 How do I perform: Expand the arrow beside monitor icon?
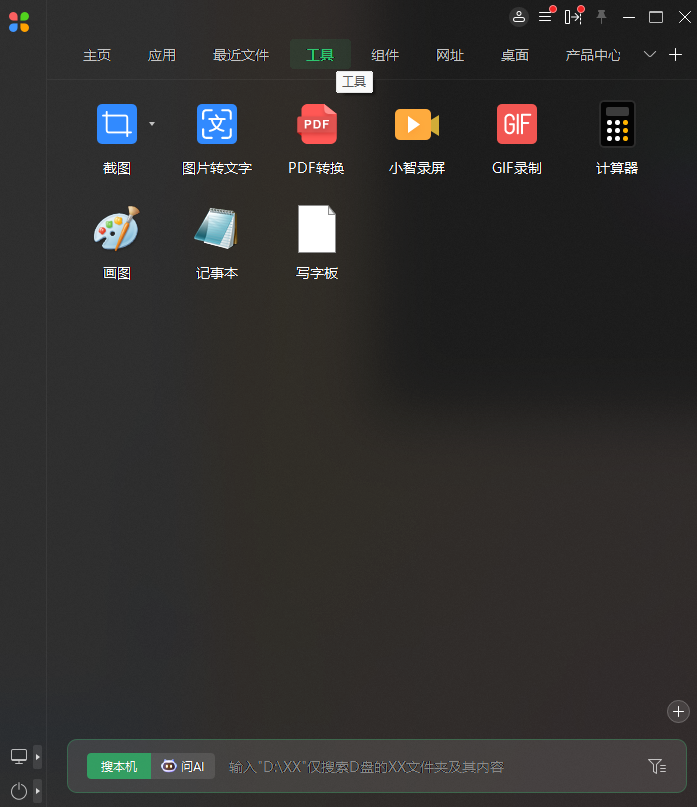(38, 757)
